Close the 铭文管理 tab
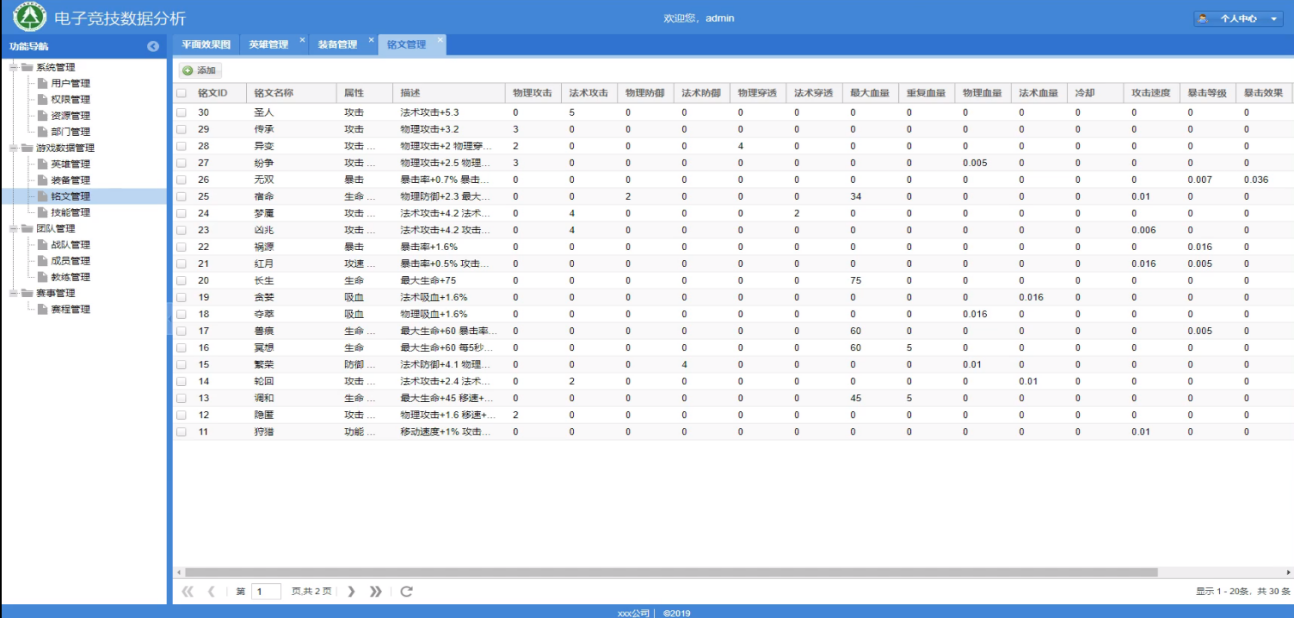The image size is (1294, 618). 440,40
